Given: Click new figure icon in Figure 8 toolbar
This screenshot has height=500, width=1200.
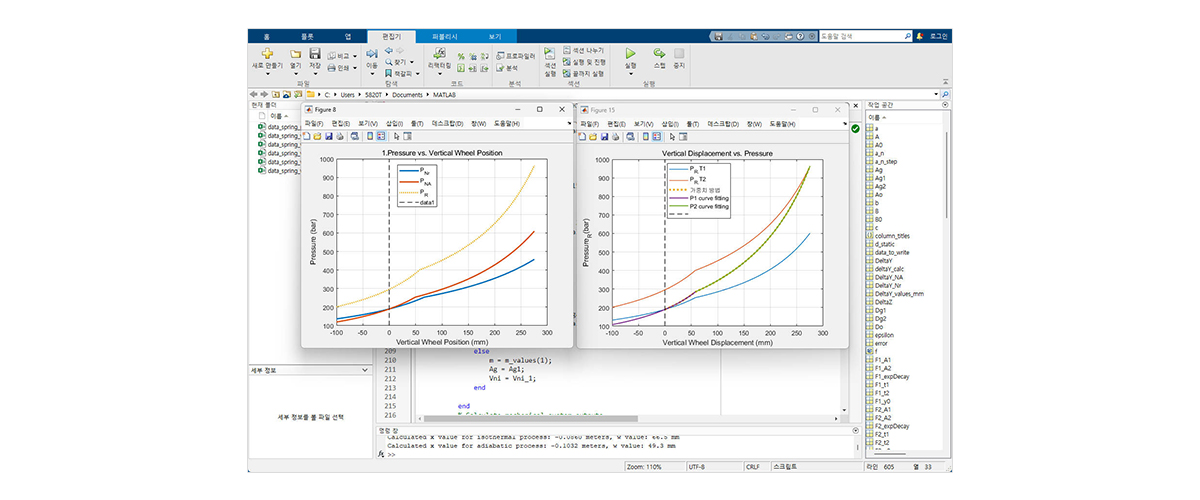Looking at the screenshot, I should pyautogui.click(x=307, y=135).
